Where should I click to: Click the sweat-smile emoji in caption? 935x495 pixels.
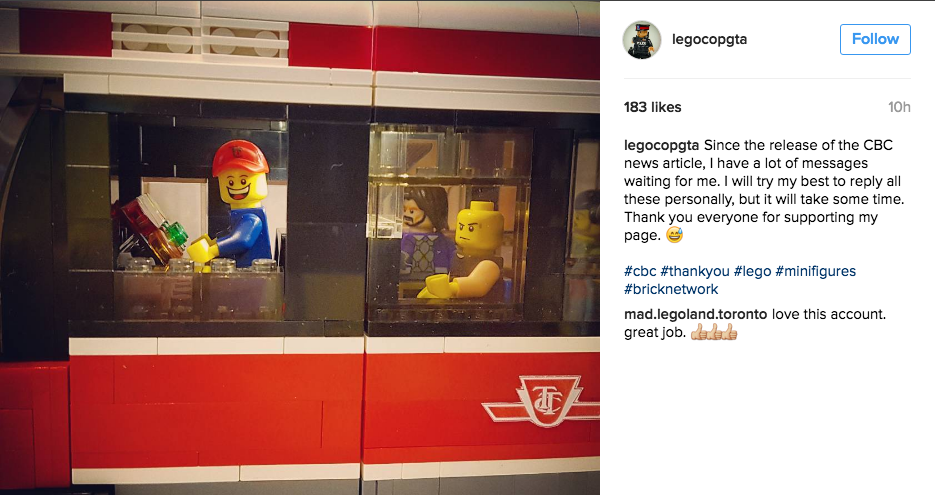[674, 236]
